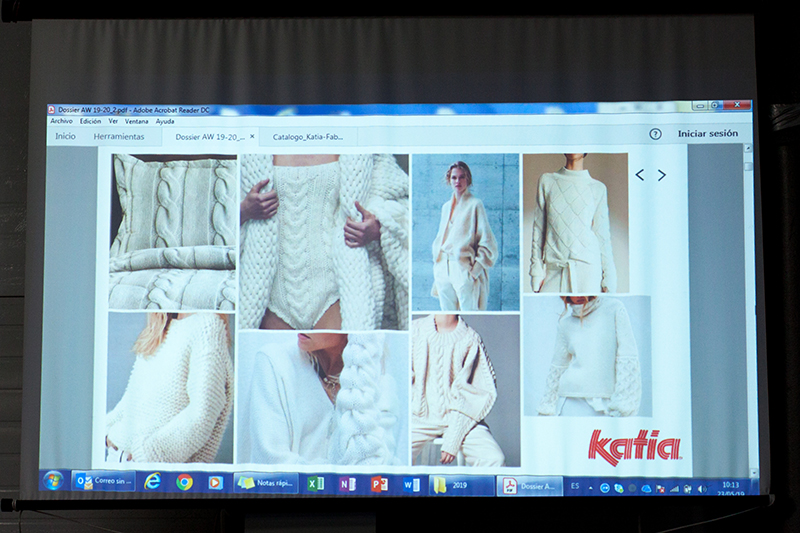Open Excel from the taskbar
The width and height of the screenshot is (800, 533).
pyautogui.click(x=315, y=484)
